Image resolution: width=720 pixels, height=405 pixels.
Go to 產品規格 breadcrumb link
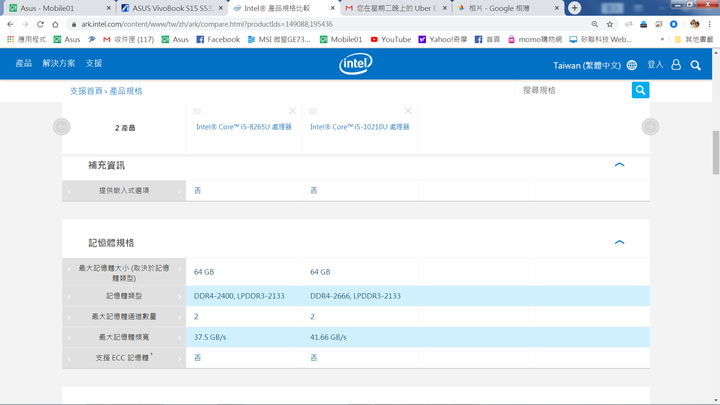tap(126, 91)
